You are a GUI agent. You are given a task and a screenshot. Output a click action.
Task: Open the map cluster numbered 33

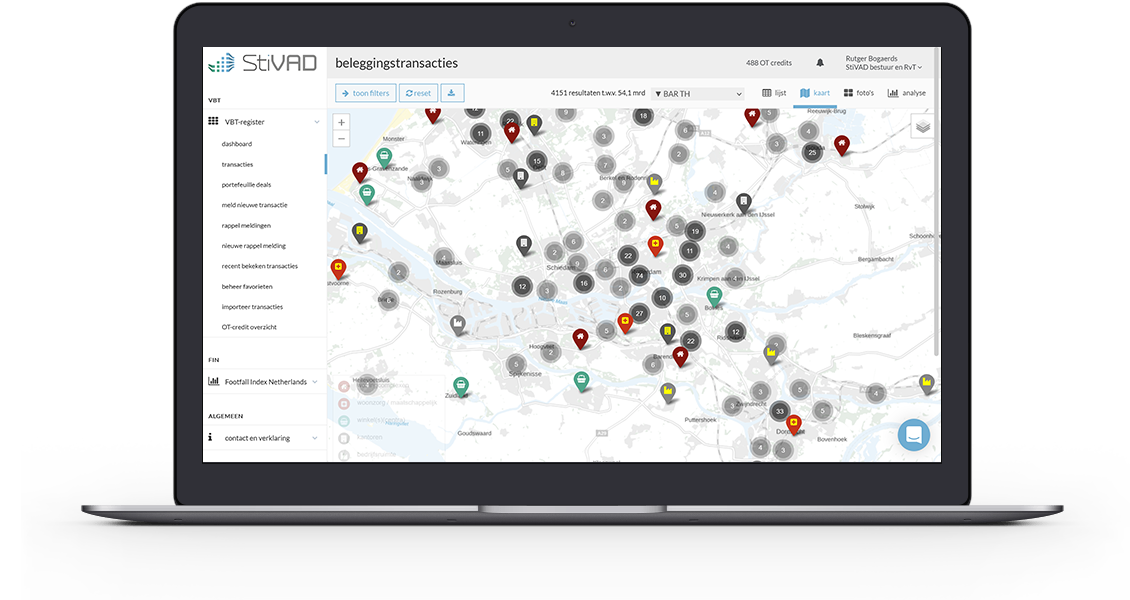coord(779,412)
